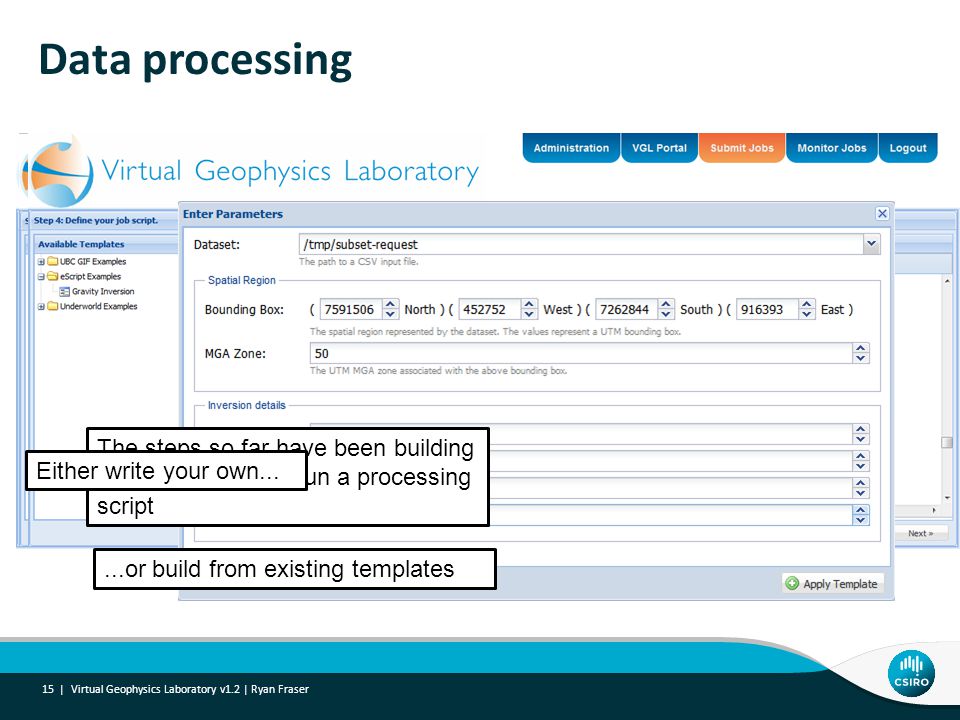Image resolution: width=960 pixels, height=720 pixels.
Task: Select the Gravity Inversion template
Action: coord(103,291)
